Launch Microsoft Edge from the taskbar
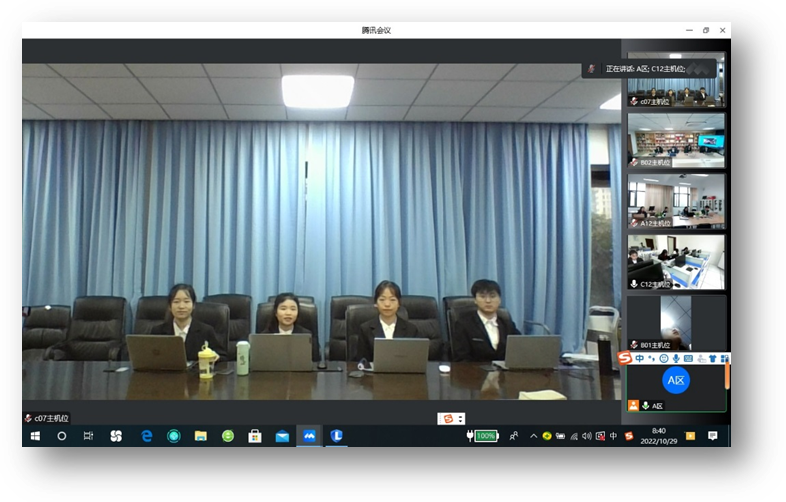Viewport: 786px width, 502px height. coord(146,436)
